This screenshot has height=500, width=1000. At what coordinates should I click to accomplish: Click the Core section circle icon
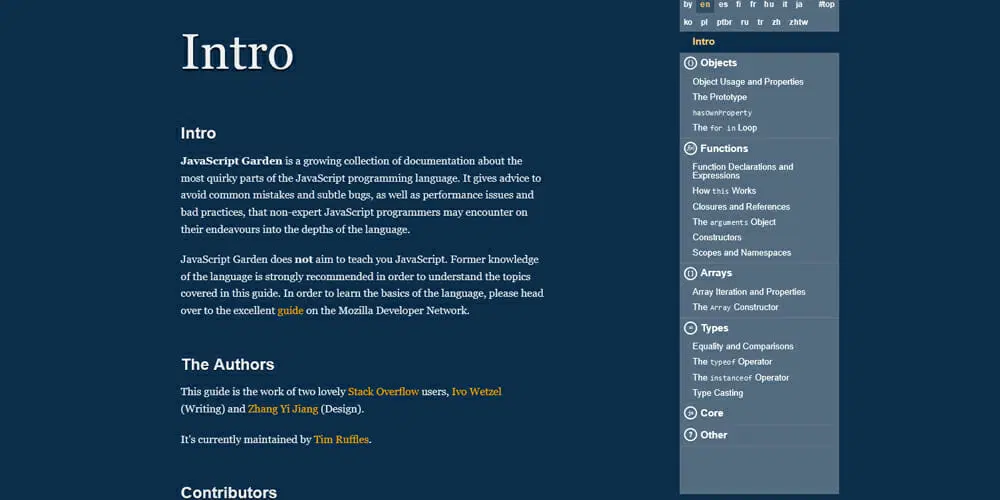coord(690,413)
